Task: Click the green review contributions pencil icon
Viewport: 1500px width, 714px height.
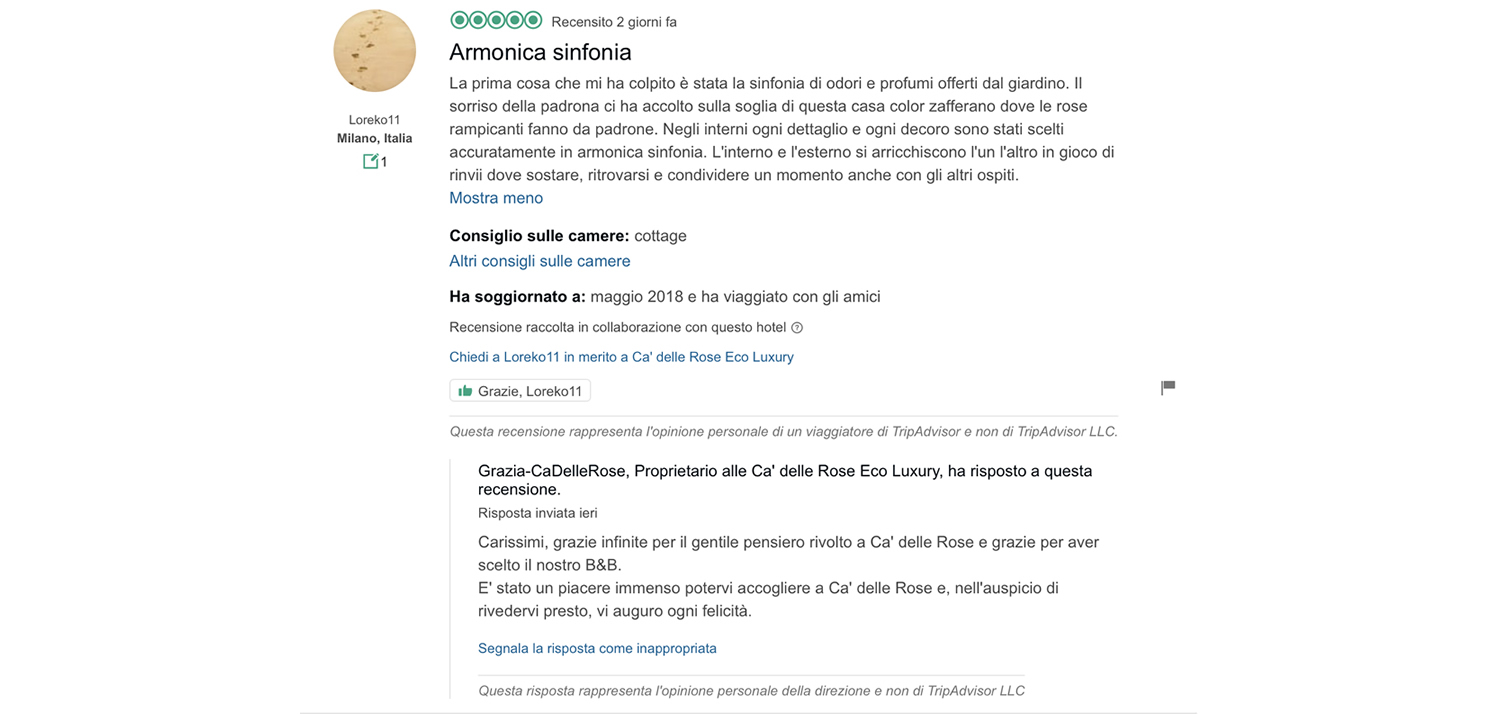Action: [x=370, y=161]
